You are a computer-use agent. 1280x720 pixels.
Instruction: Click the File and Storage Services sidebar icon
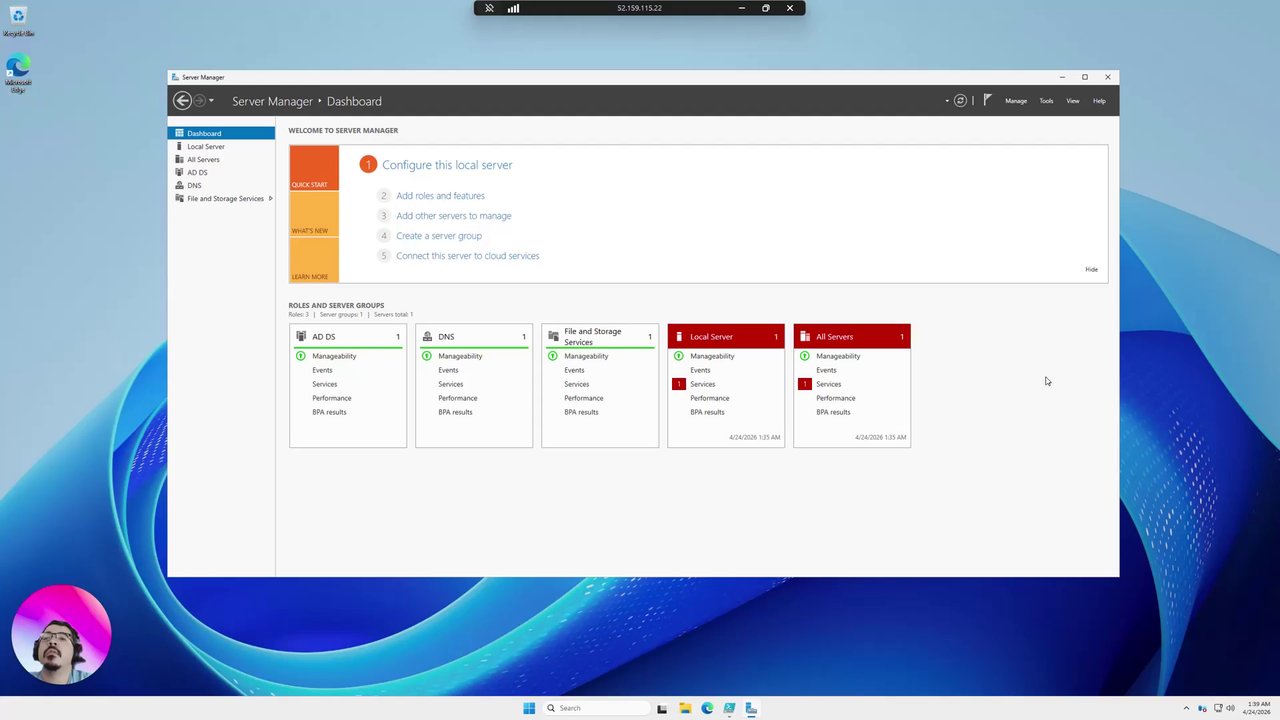(179, 198)
